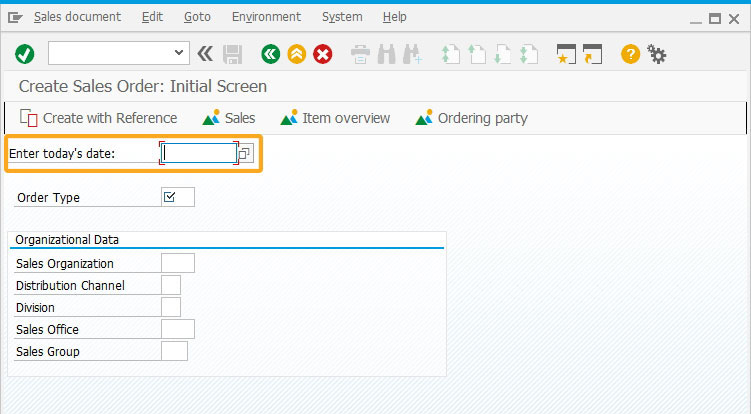This screenshot has width=751, height=414.
Task: Click the Enter today's date field
Action: coord(199,153)
